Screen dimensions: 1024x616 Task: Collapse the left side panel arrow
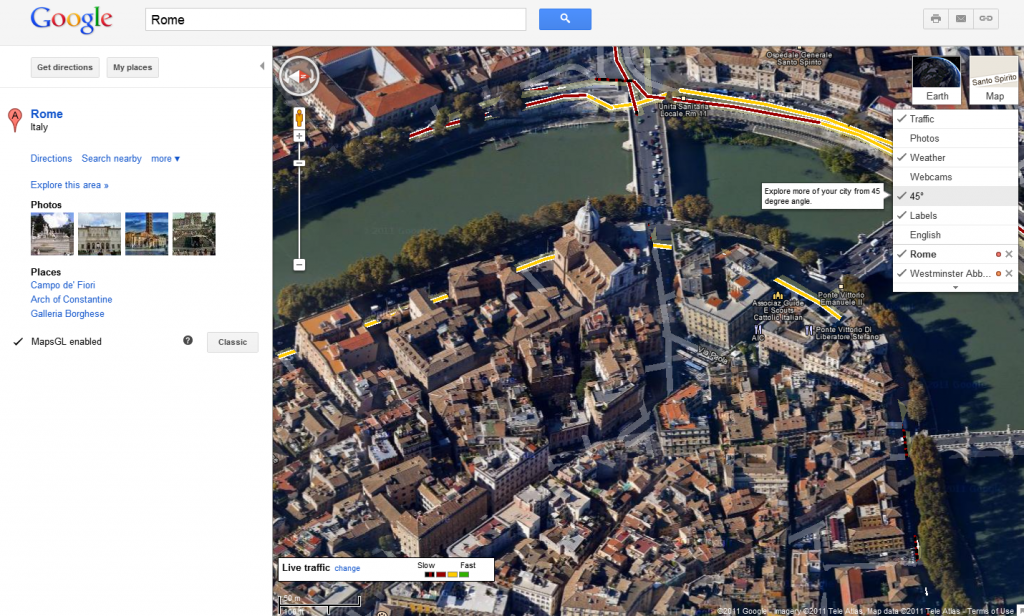262,66
